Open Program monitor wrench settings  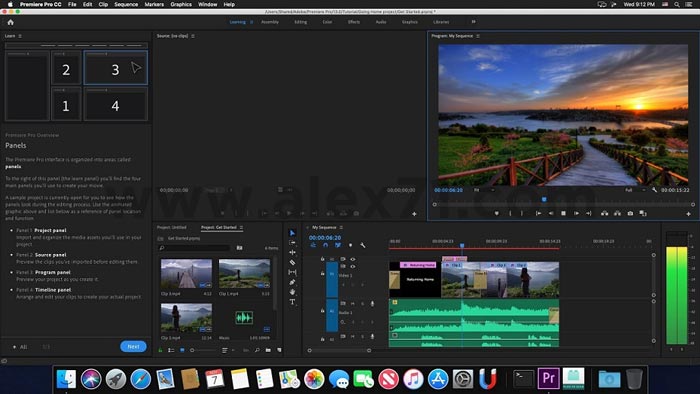pos(654,190)
